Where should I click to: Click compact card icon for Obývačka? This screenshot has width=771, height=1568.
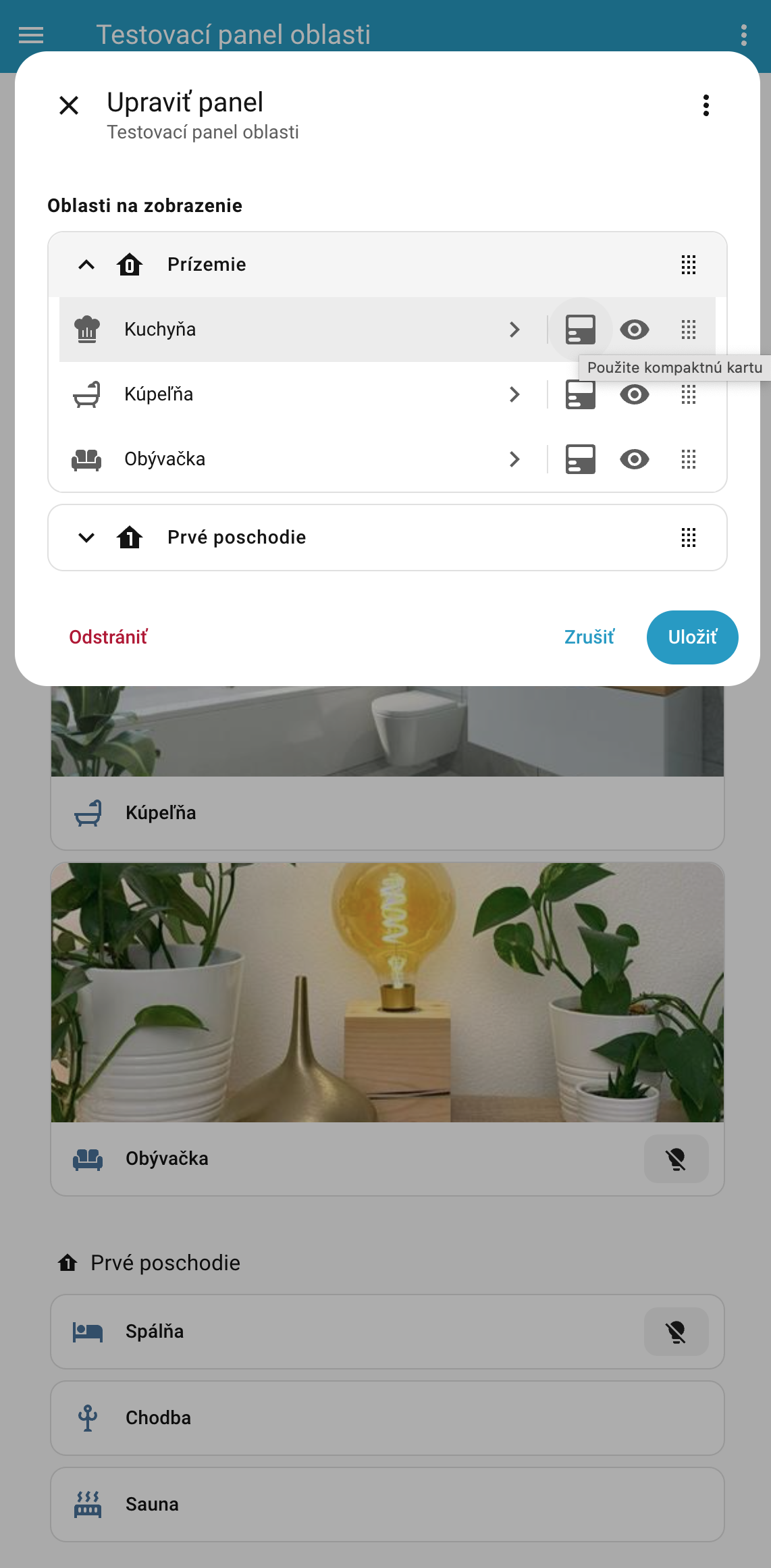tap(581, 459)
